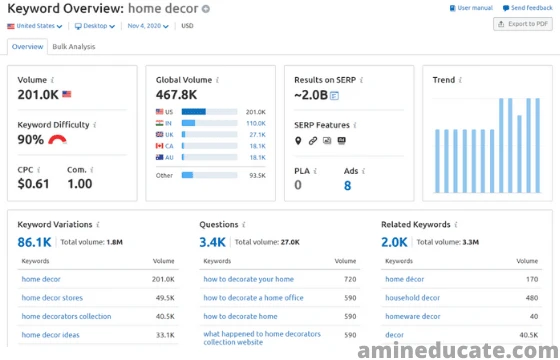Viewport: 560px width, 360px height.
Task: Click the info icon next to Ads
Action: click(x=364, y=171)
